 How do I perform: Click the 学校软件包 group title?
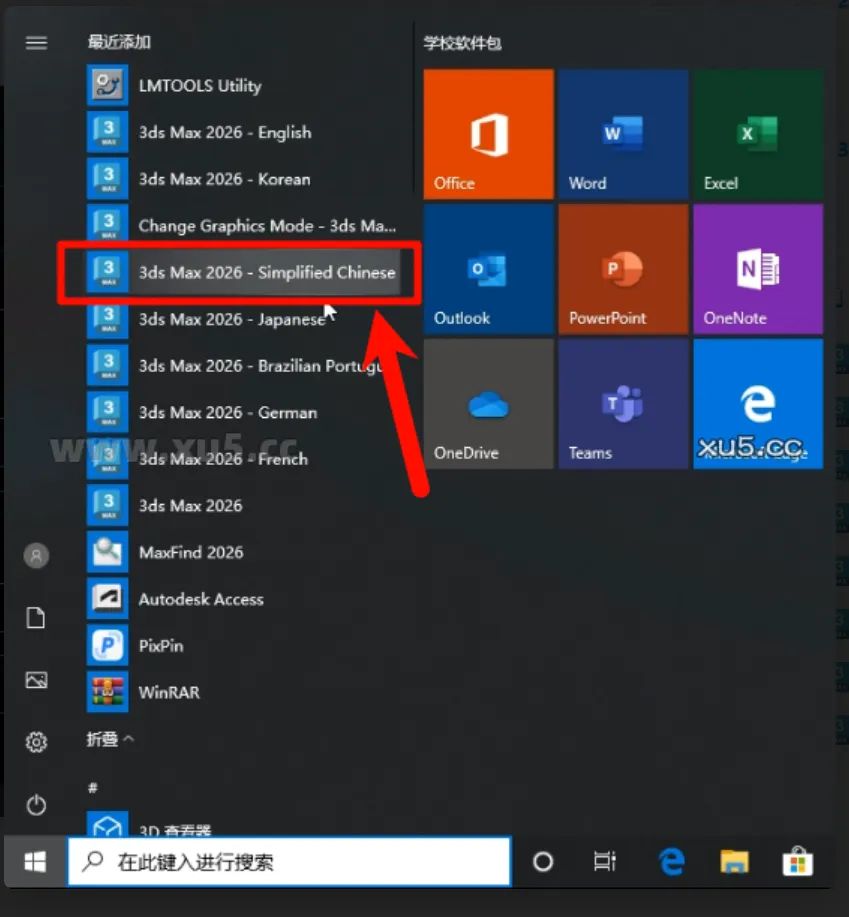pyautogui.click(x=463, y=43)
